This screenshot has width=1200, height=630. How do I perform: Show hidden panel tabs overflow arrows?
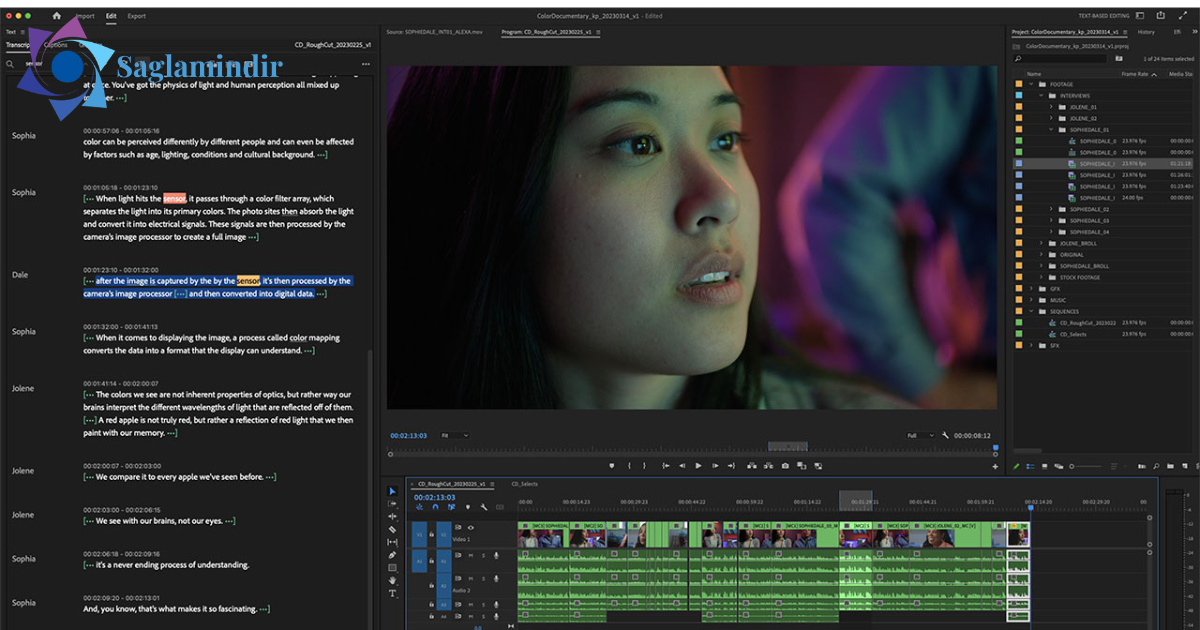[x=1194, y=32]
